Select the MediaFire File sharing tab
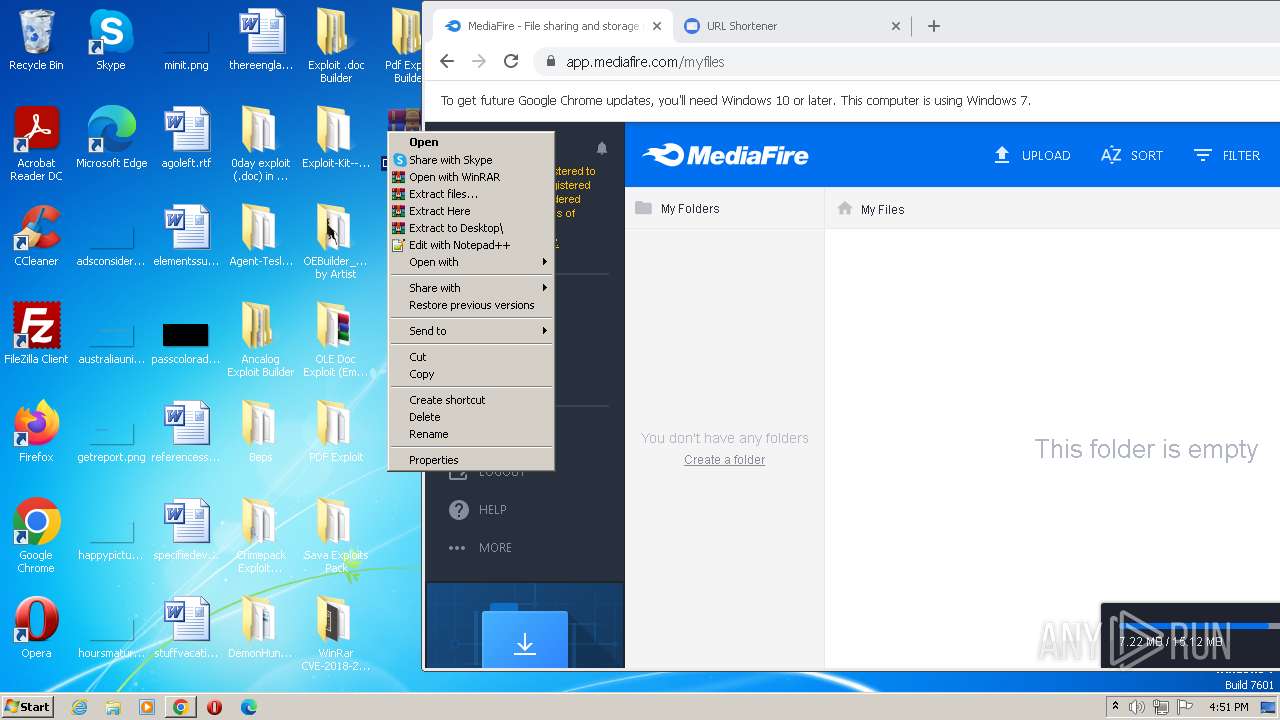The image size is (1280, 720). click(553, 26)
